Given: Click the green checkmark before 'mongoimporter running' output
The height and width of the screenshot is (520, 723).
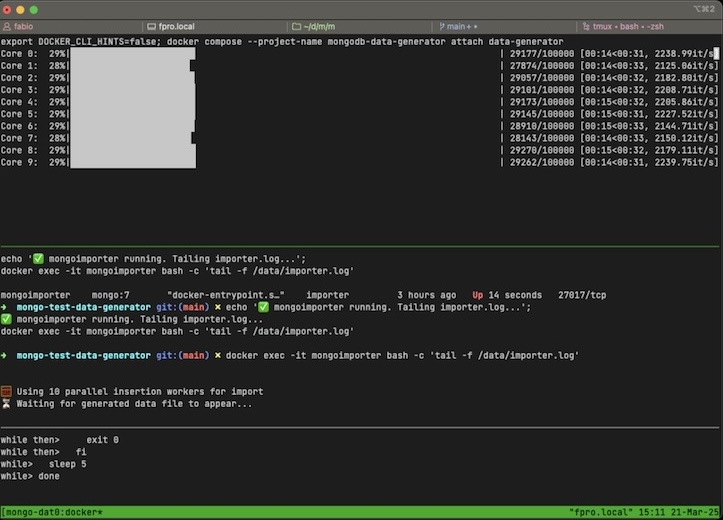Looking at the screenshot, I should pyautogui.click(x=6, y=319).
